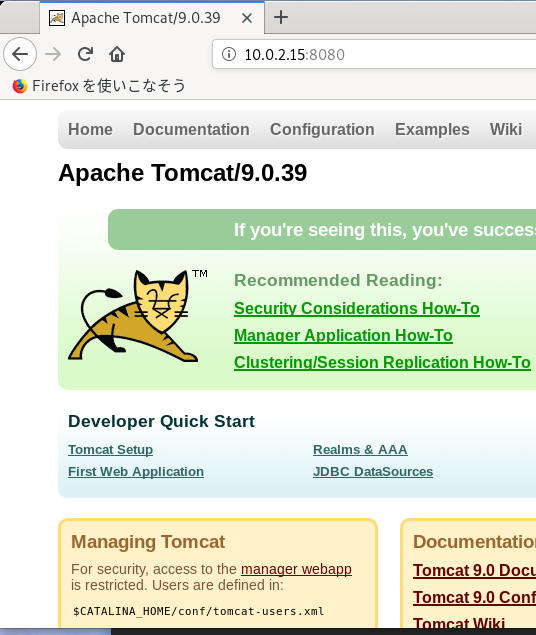The height and width of the screenshot is (635, 536).
Task: Click the Tomcat cat logo image
Action: 138,316
